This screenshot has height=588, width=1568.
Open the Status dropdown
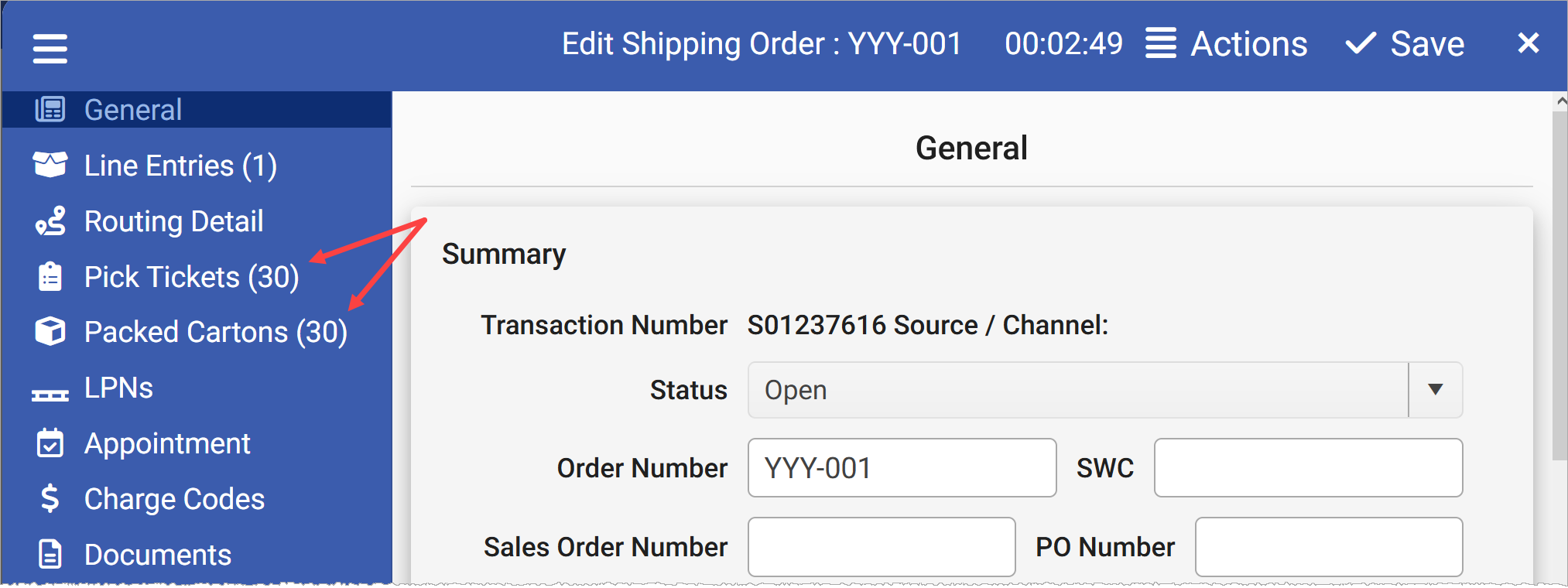(x=1436, y=390)
